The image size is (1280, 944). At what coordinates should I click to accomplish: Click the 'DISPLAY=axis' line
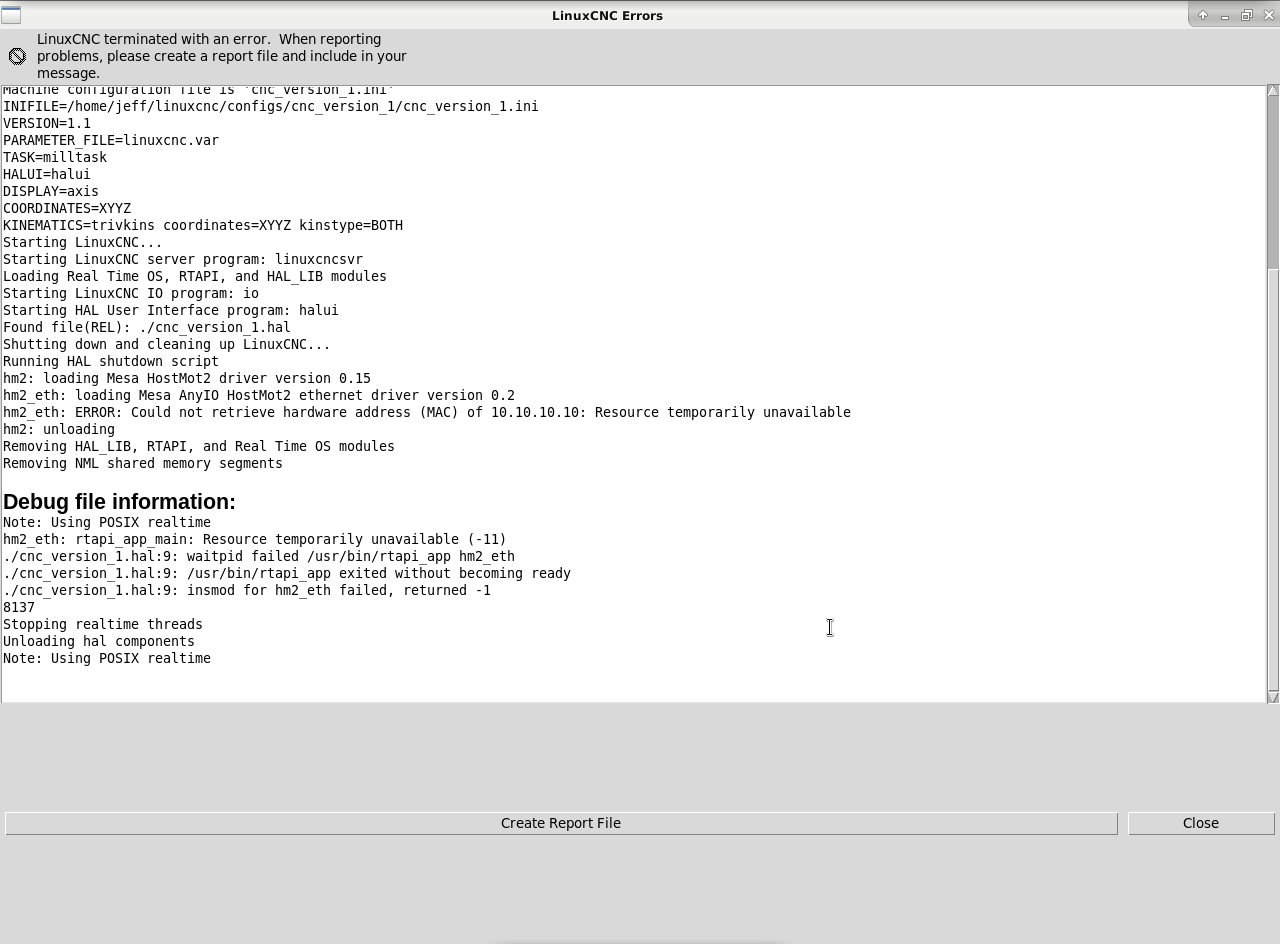(x=51, y=191)
